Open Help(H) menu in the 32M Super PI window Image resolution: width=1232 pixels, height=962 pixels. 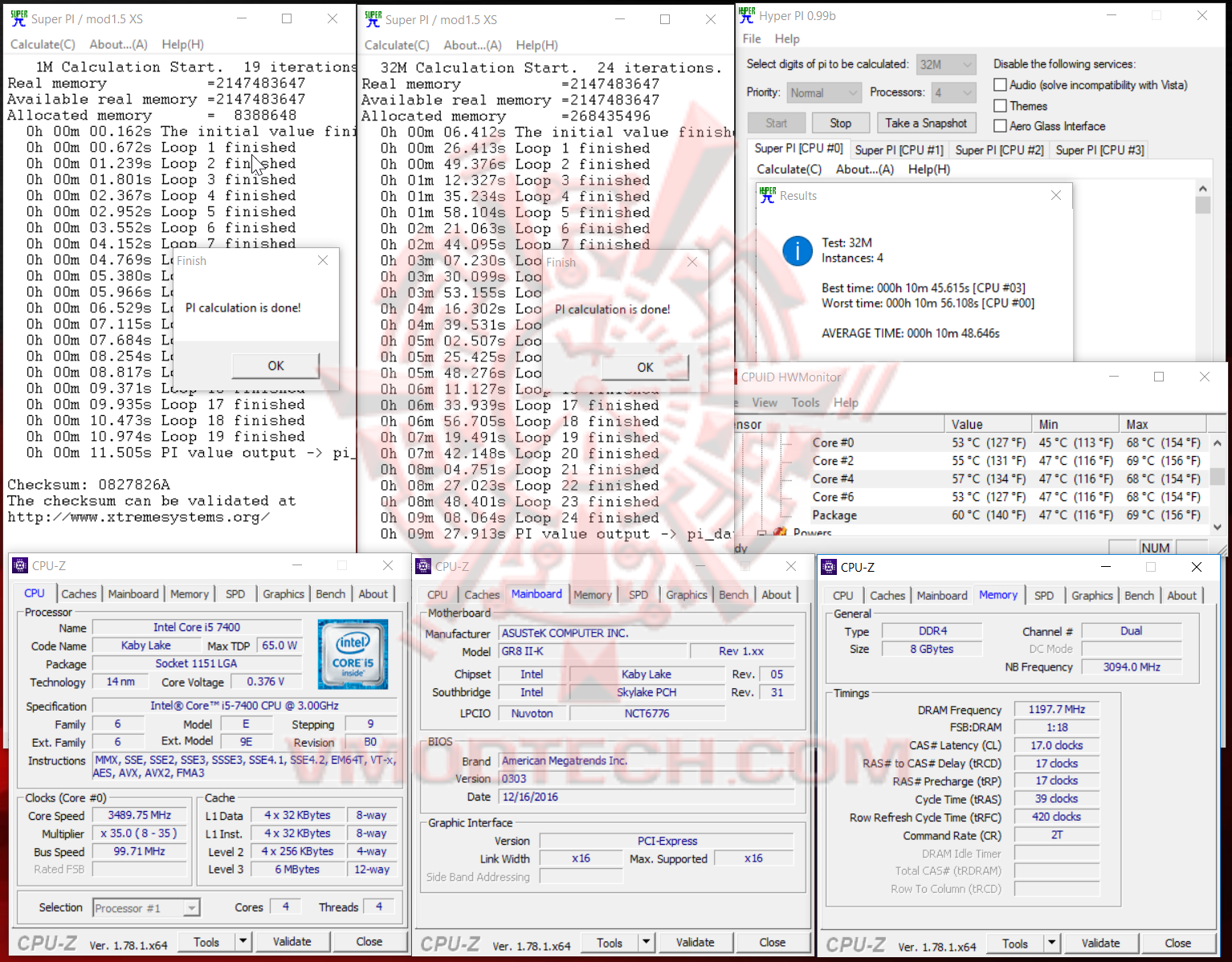tap(536, 46)
